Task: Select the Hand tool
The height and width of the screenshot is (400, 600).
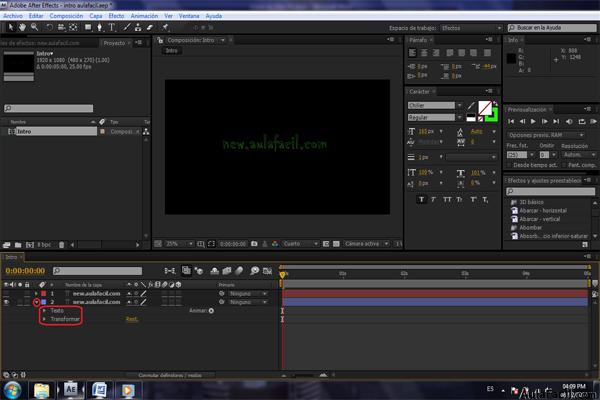Action: pos(22,27)
